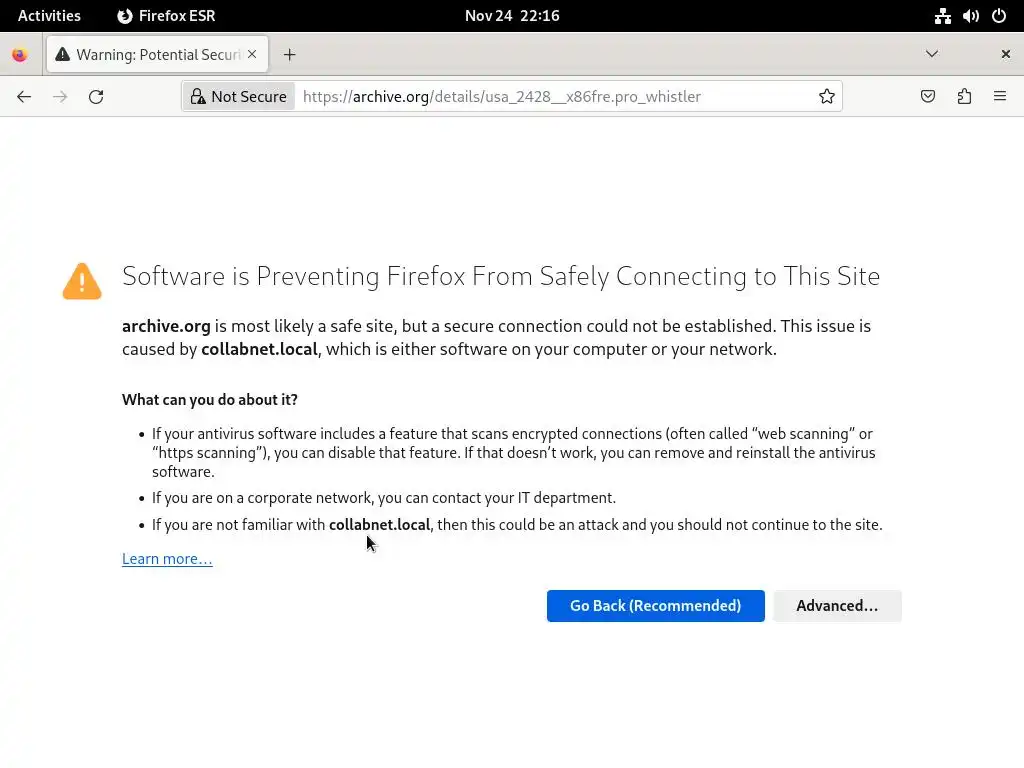Expand the Advanced… error details

(837, 605)
